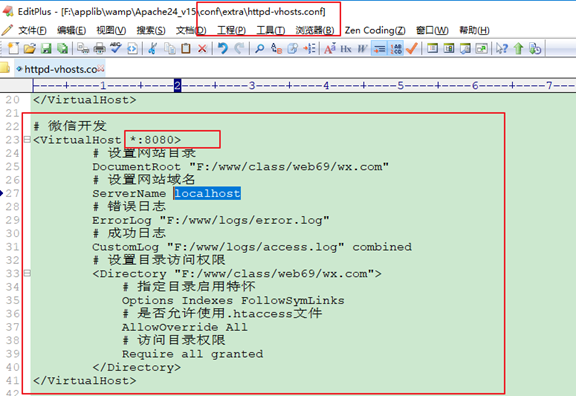This screenshot has height=396, width=576.
Task: Click the # 微信开发 comment line
Action: 70,126
